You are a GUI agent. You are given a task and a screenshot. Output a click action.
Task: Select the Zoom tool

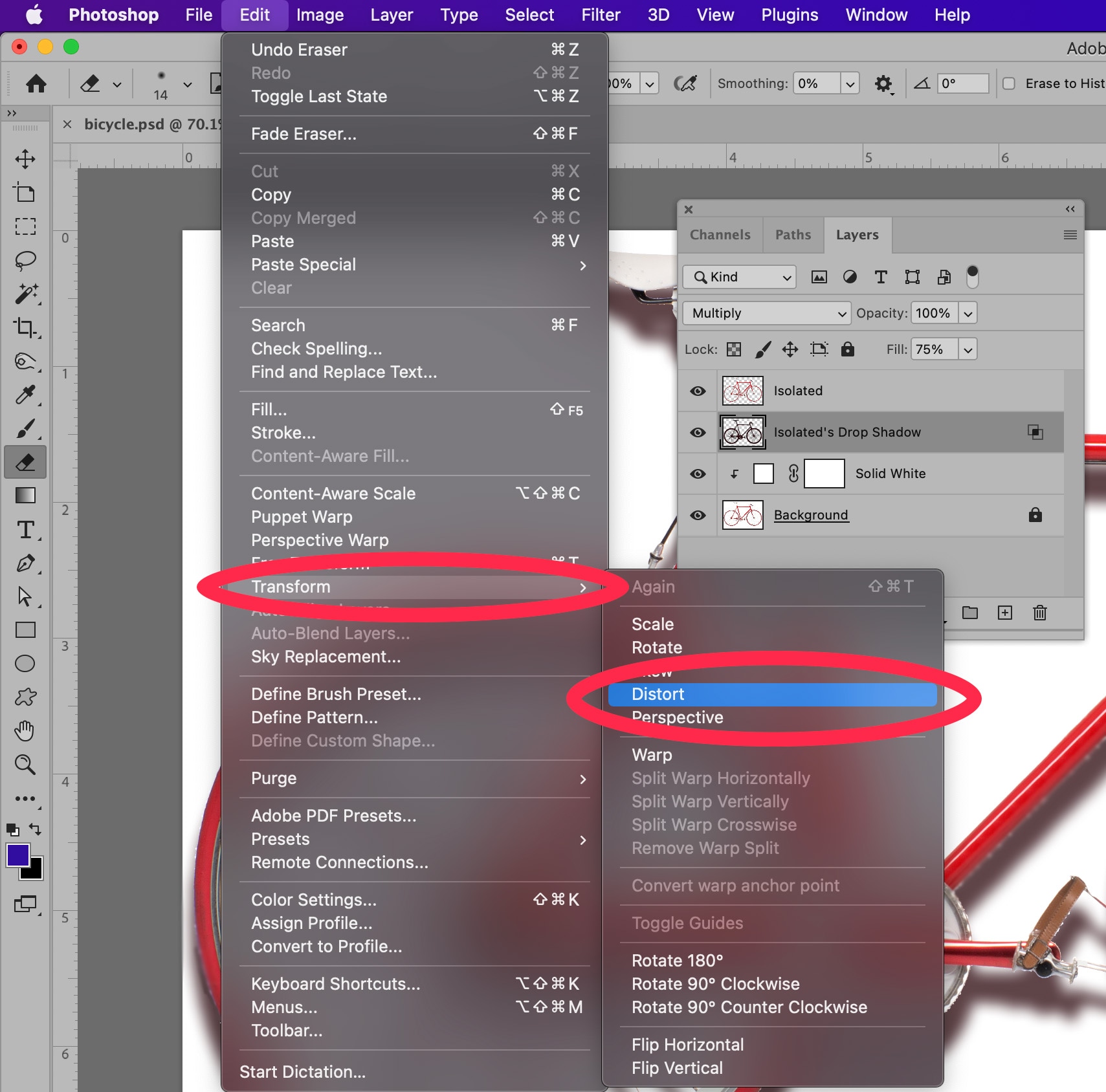25,765
